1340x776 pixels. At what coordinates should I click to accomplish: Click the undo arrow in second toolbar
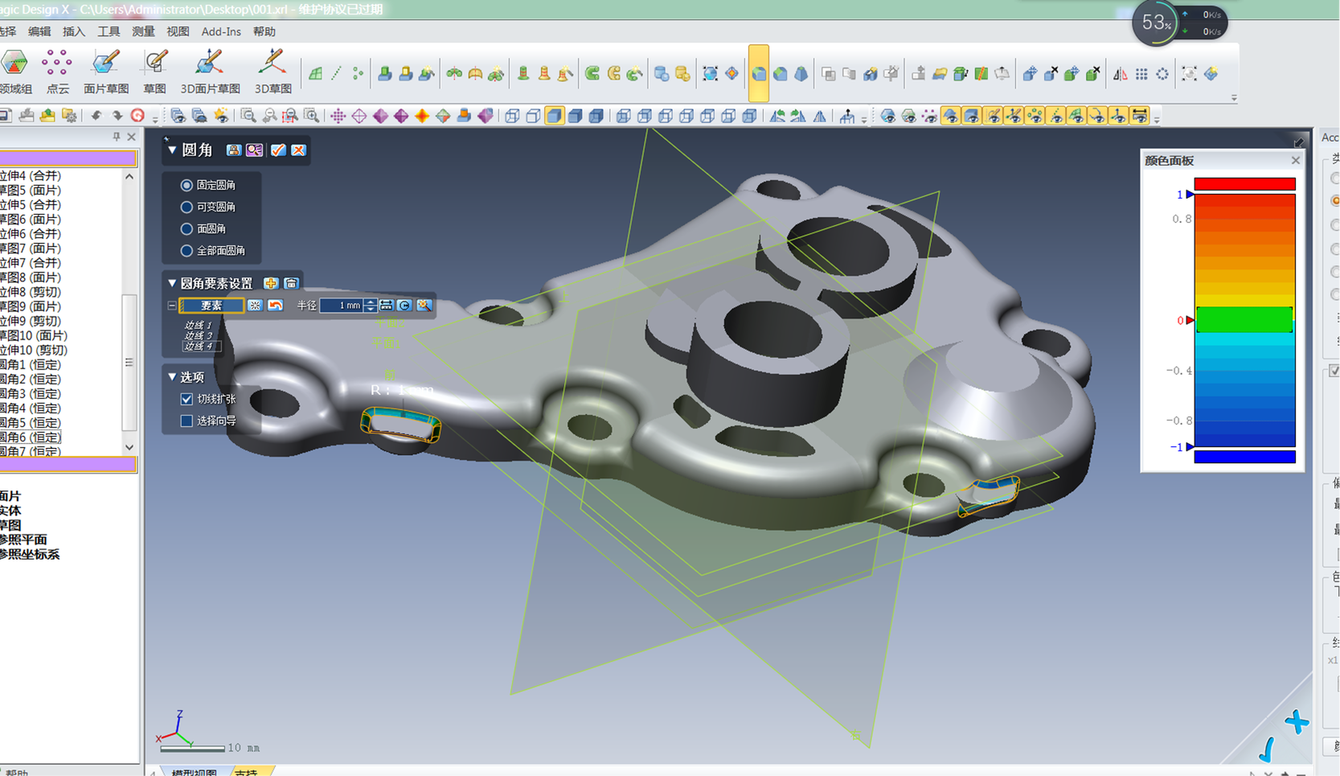98,115
